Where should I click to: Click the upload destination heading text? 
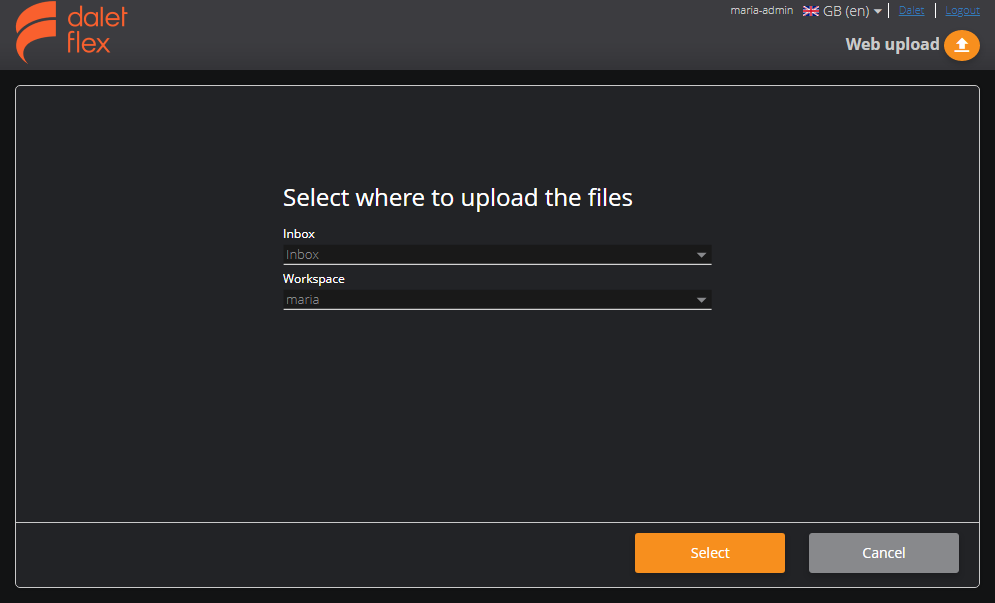tap(458, 197)
